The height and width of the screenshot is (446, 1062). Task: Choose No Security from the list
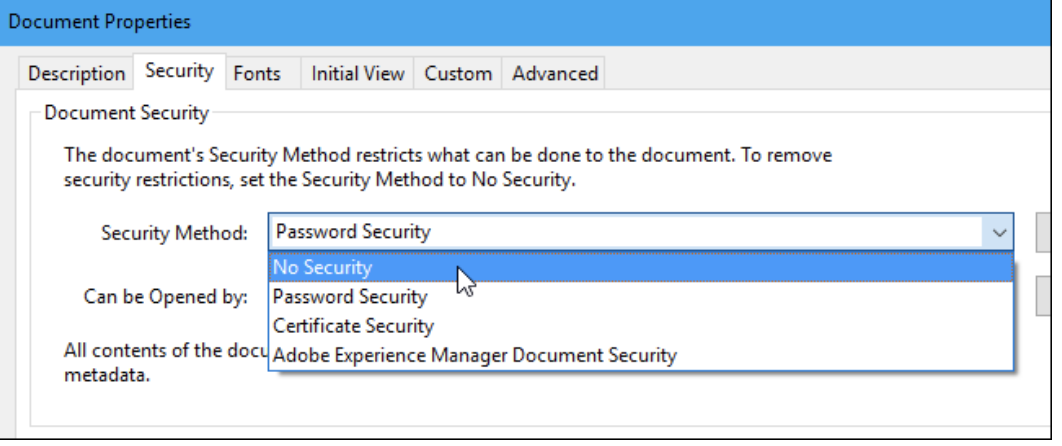pyautogui.click(x=324, y=268)
